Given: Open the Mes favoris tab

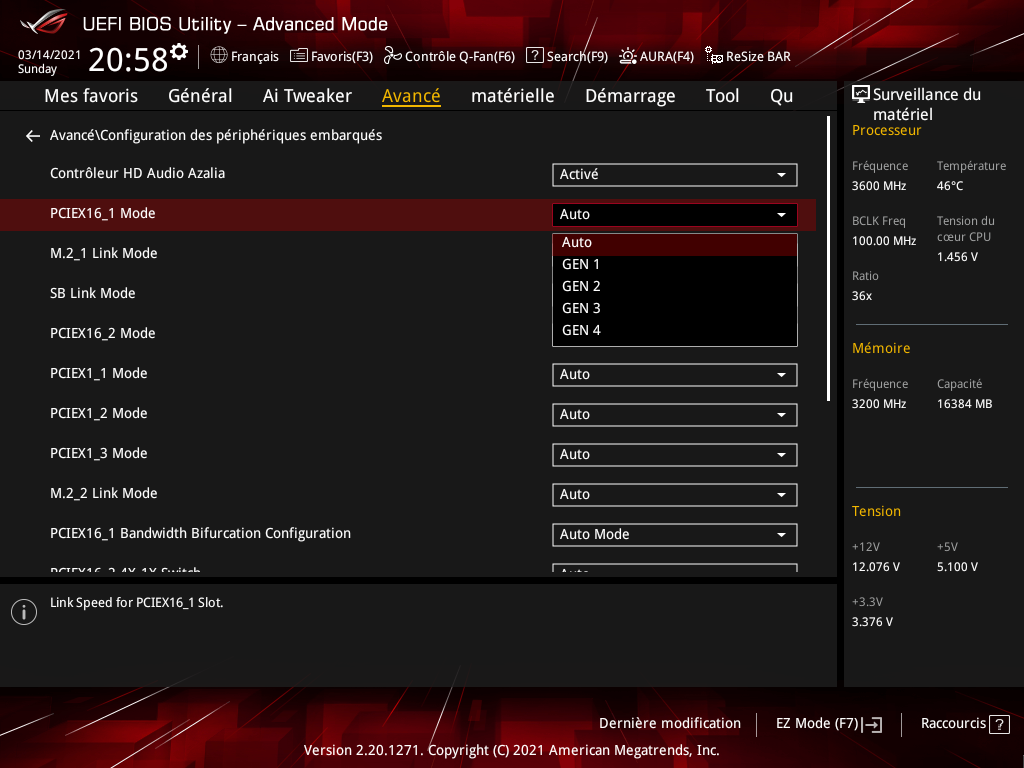Looking at the screenshot, I should [91, 96].
